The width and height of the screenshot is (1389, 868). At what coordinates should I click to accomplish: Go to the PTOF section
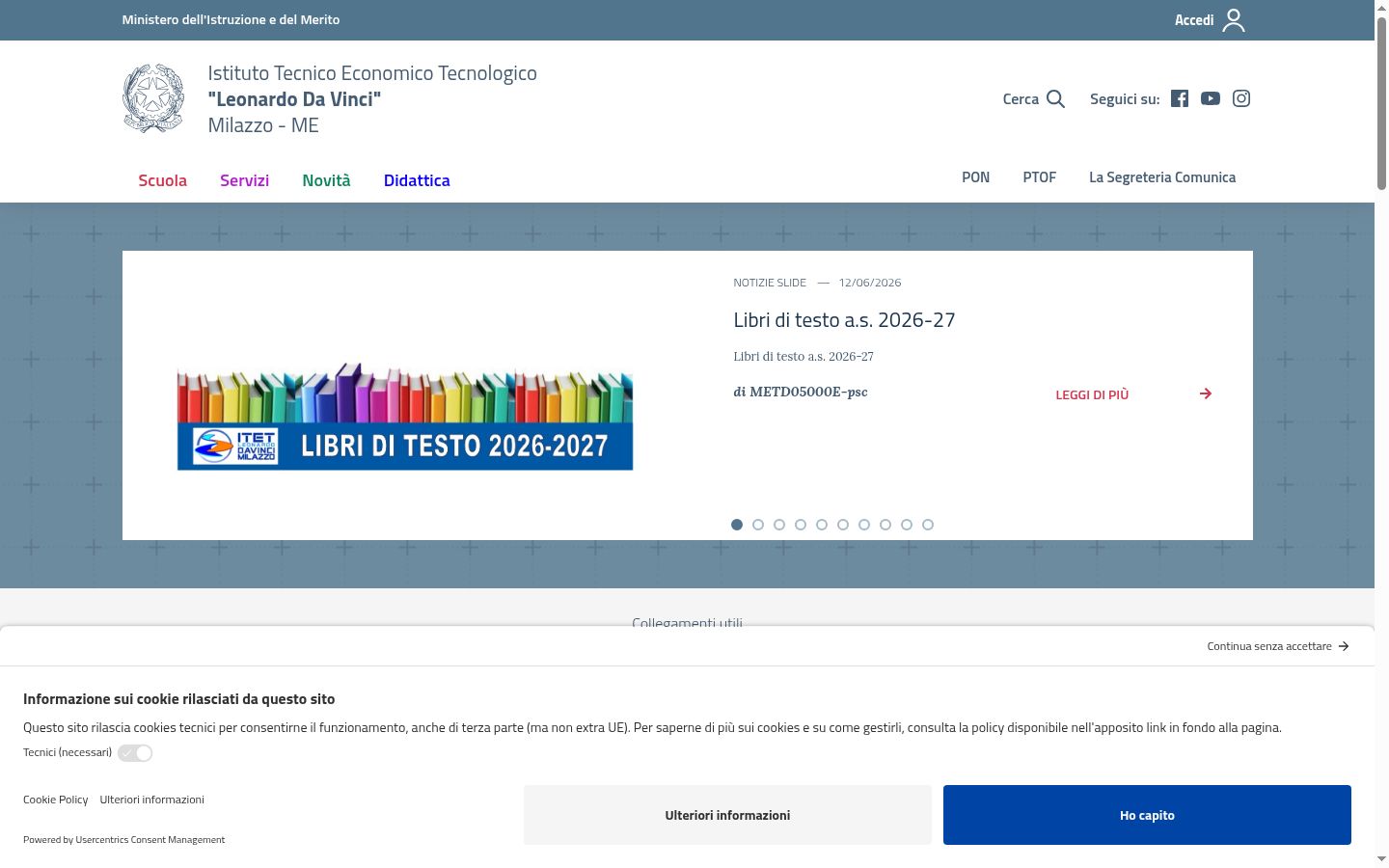1040,177
